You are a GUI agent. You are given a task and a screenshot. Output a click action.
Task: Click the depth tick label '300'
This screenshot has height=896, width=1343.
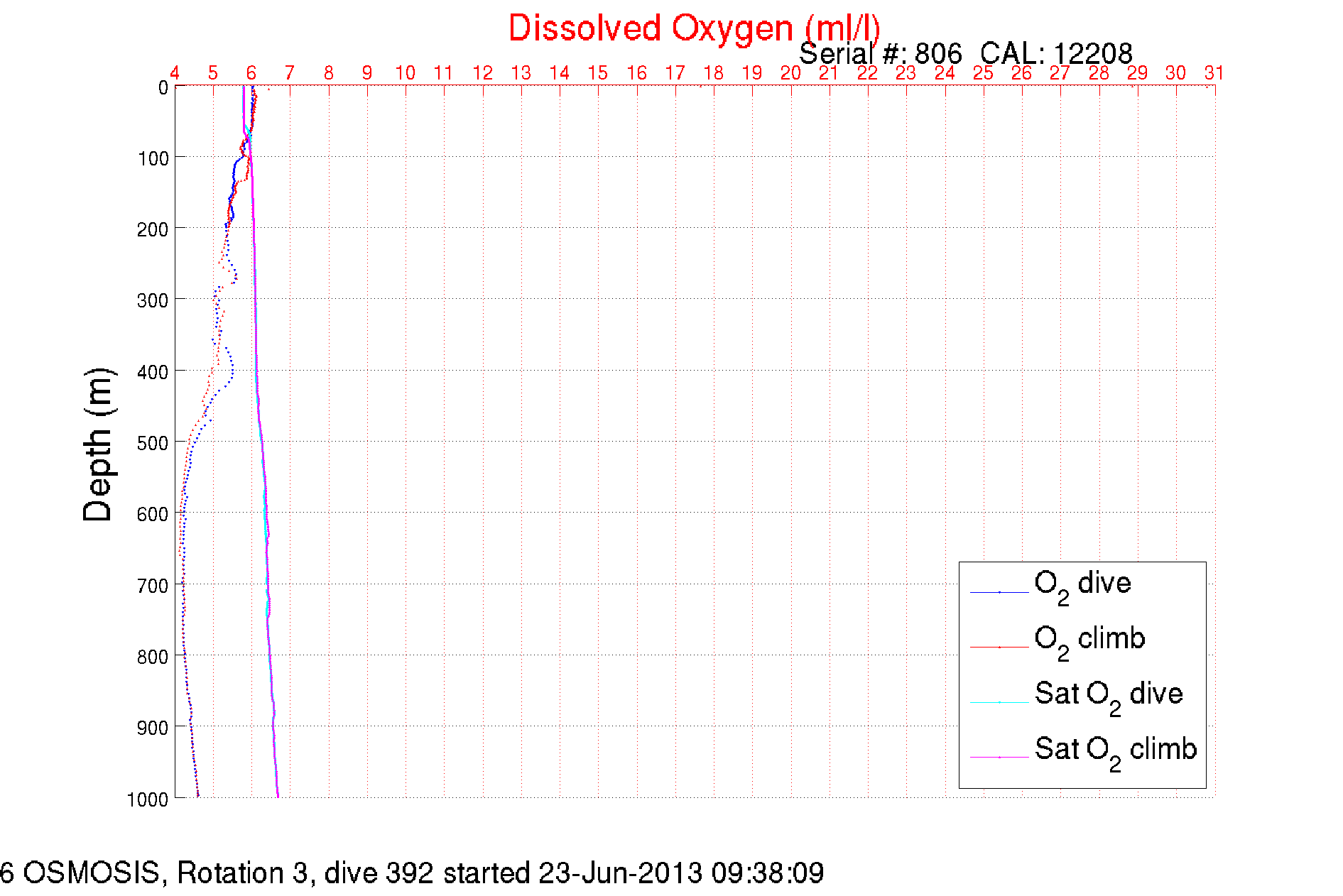pos(153,300)
